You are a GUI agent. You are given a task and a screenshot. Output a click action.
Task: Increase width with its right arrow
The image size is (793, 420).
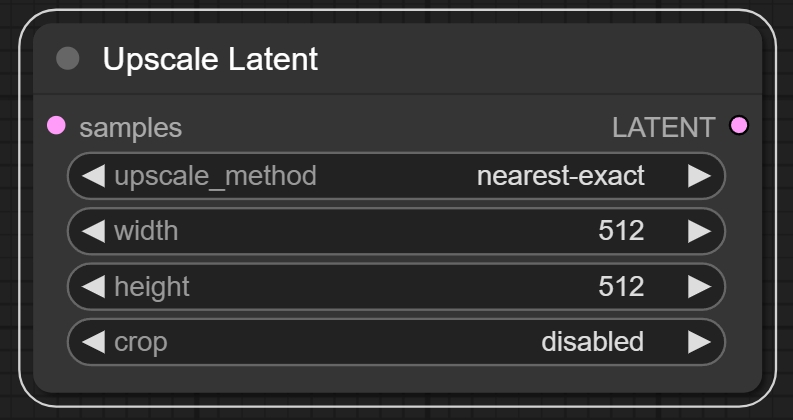[x=699, y=231]
